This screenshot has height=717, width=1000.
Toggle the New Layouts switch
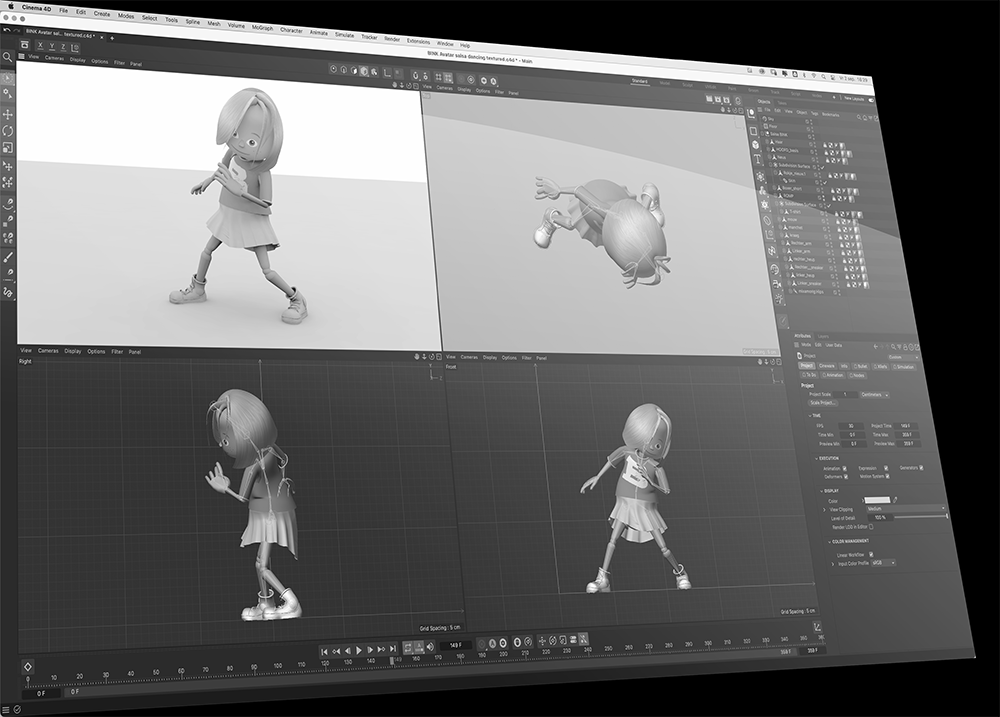871,100
